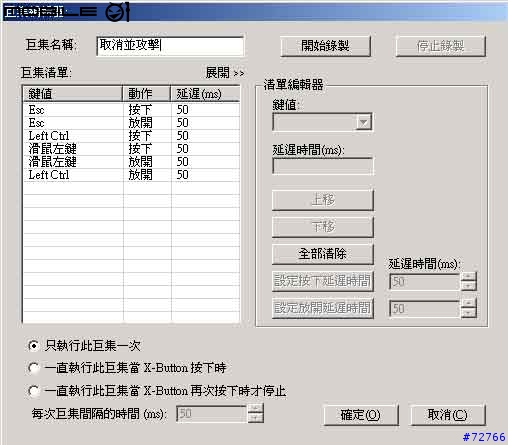Open the 鍵值 dropdown in 清單編輯器

363,122
